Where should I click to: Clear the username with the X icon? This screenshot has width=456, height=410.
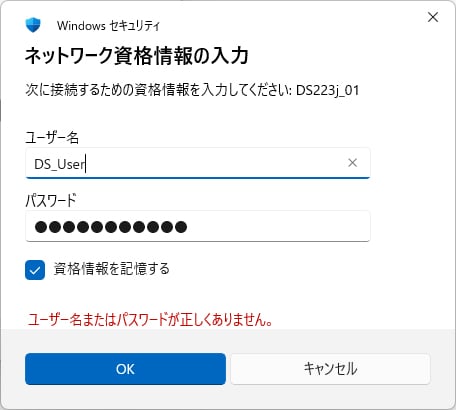(352, 163)
